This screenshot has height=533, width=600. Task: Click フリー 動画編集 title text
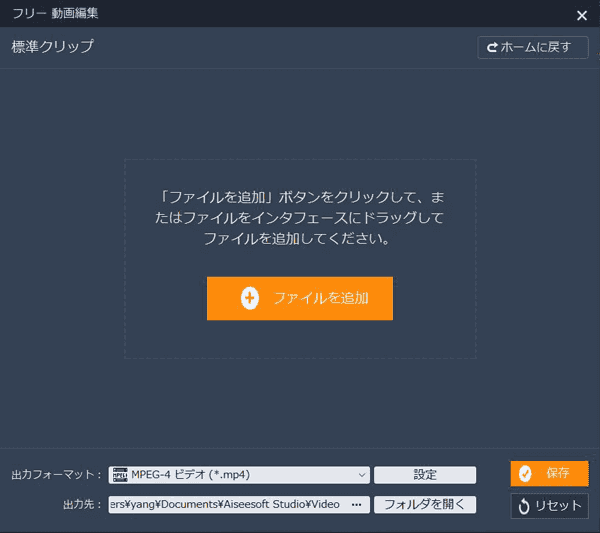[55, 13]
